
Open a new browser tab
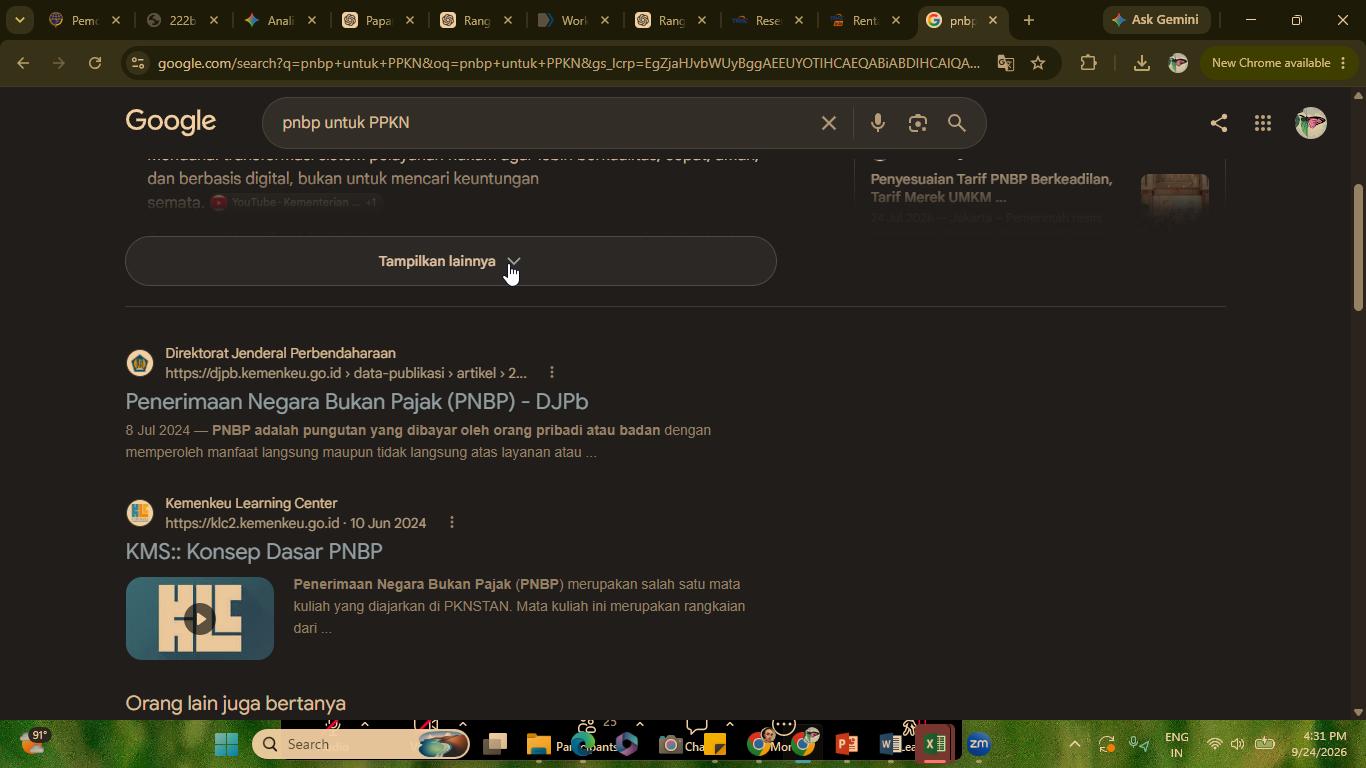coord(1028,20)
